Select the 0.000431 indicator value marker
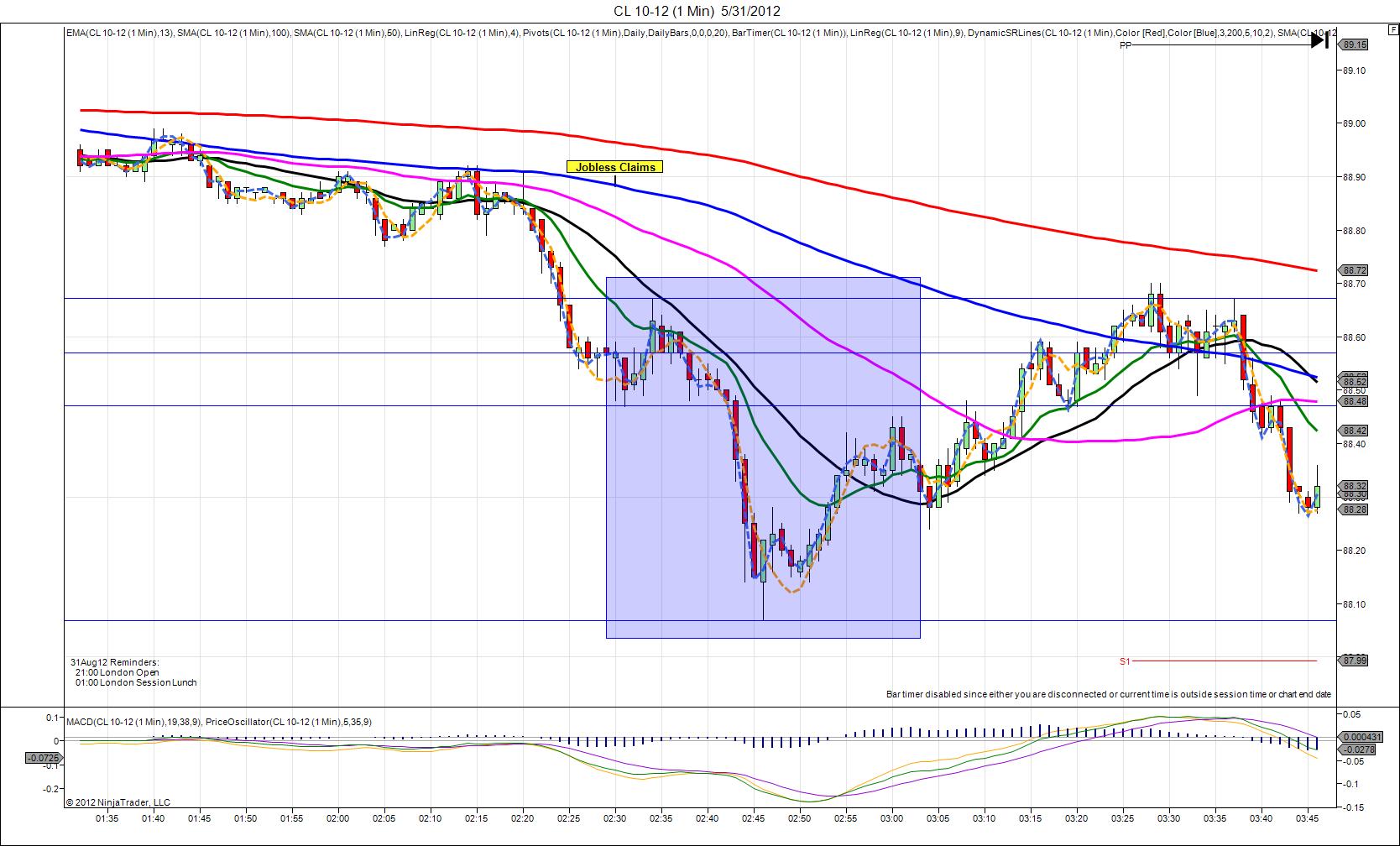 tap(1356, 736)
